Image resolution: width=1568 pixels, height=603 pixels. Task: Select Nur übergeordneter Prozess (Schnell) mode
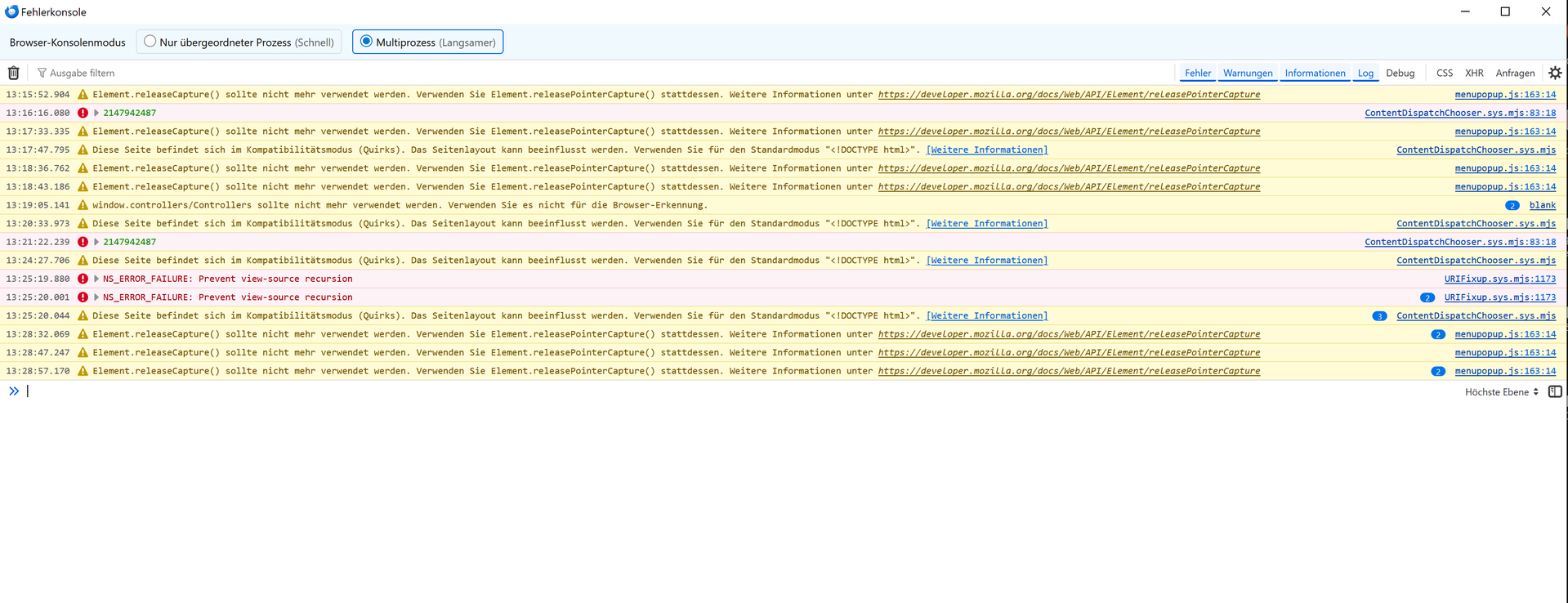(239, 42)
